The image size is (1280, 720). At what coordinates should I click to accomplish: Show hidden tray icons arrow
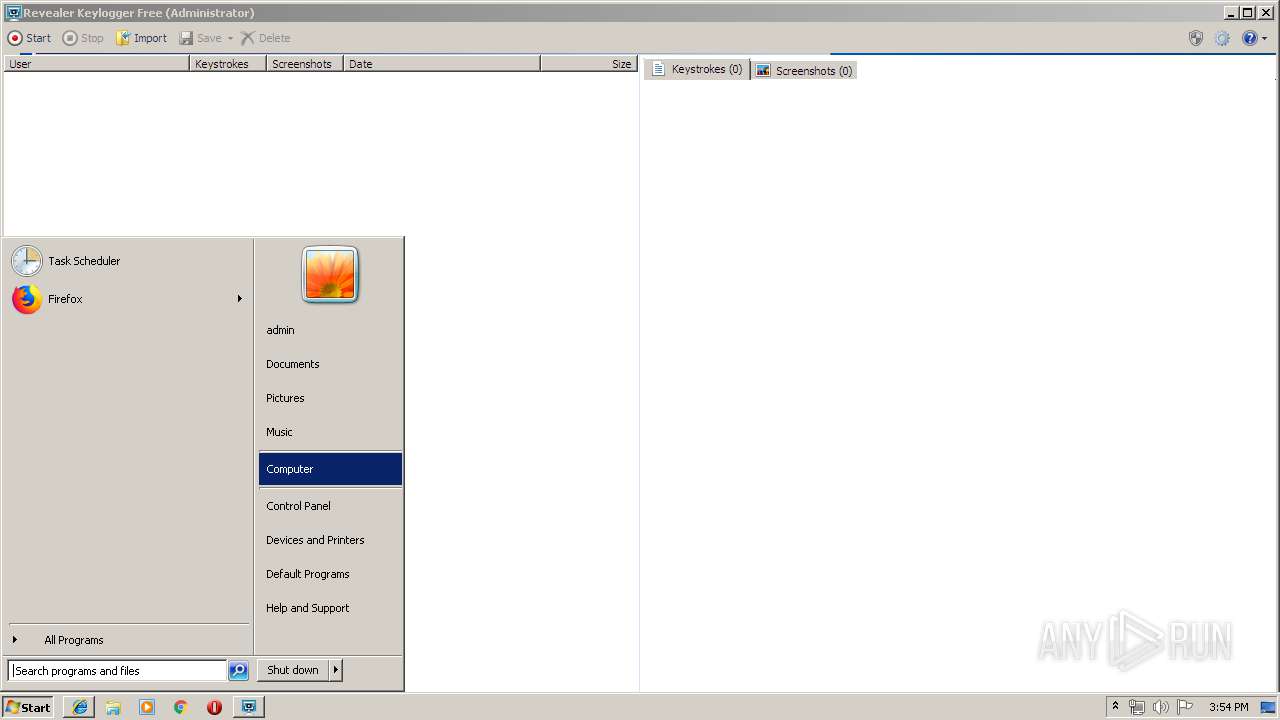[1115, 707]
